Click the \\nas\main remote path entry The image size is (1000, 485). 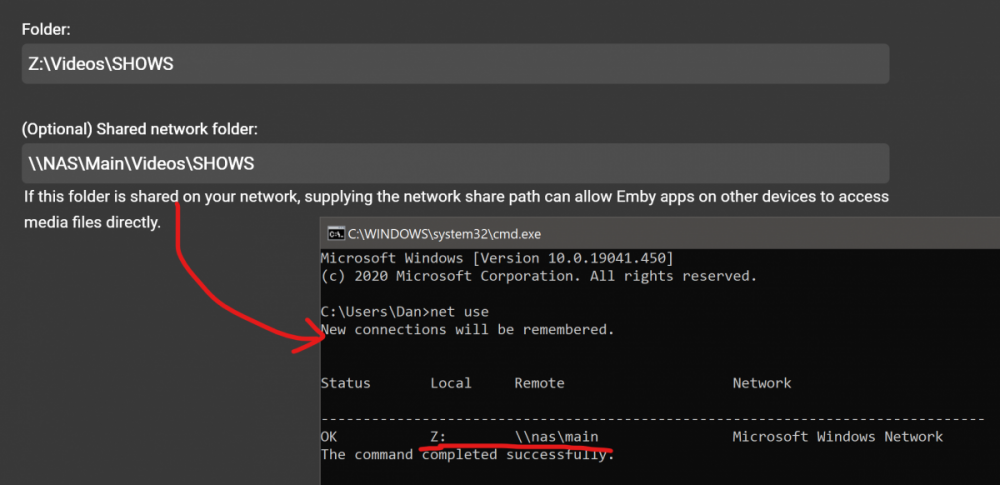557,437
